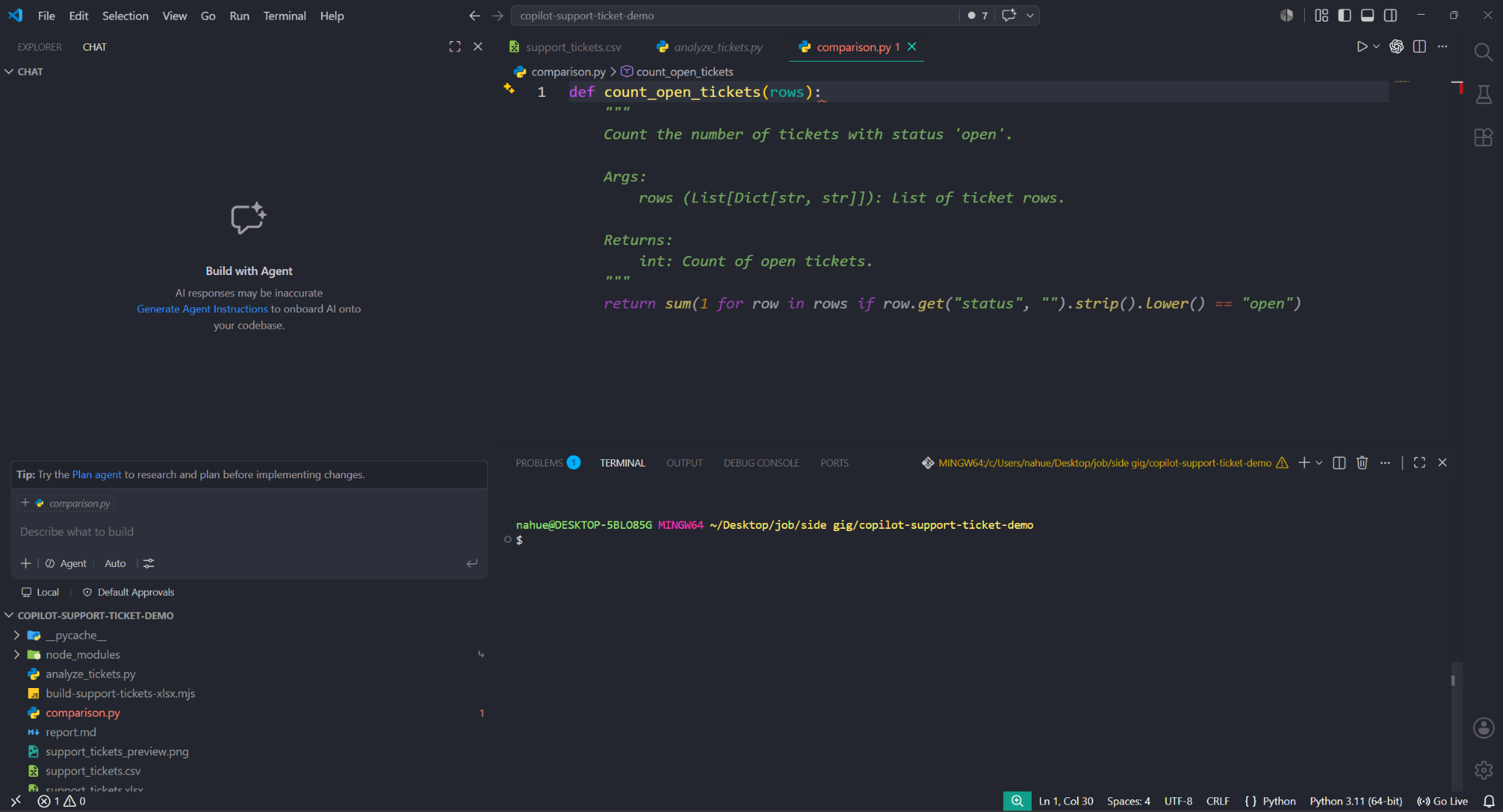Click the Python 3.11 interpreter selector
This screenshot has height=812, width=1503.
pyautogui.click(x=1355, y=801)
